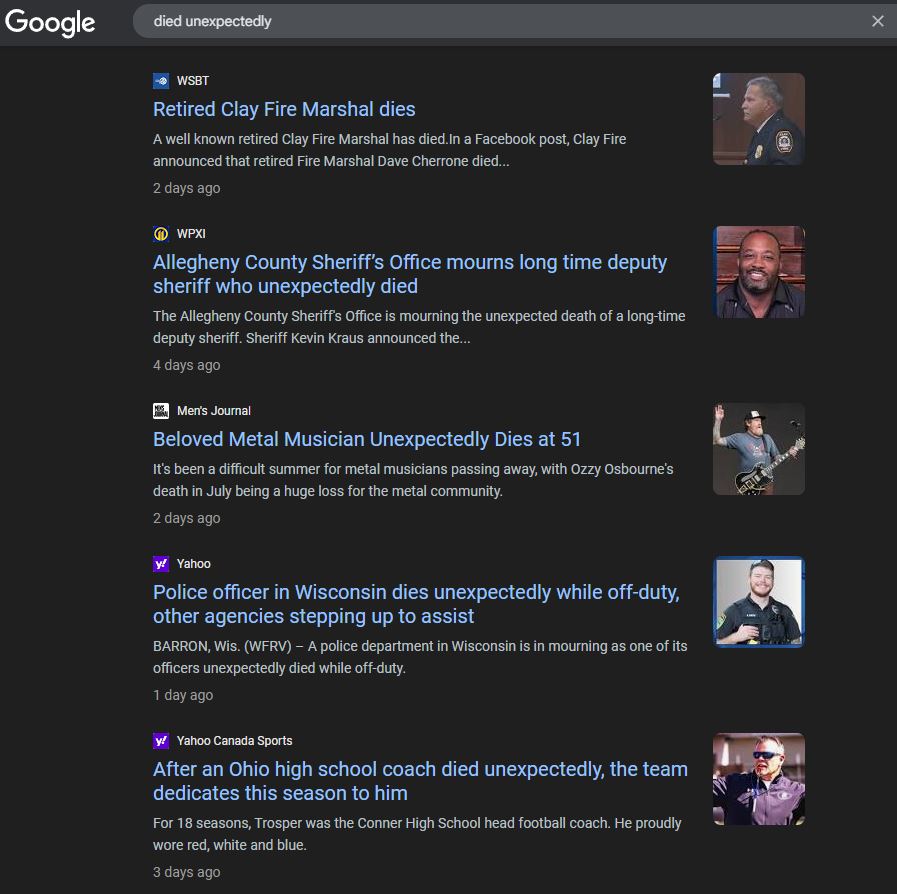Viewport: 897px width, 894px height.
Task: Click the Google logo
Action: tap(50, 22)
